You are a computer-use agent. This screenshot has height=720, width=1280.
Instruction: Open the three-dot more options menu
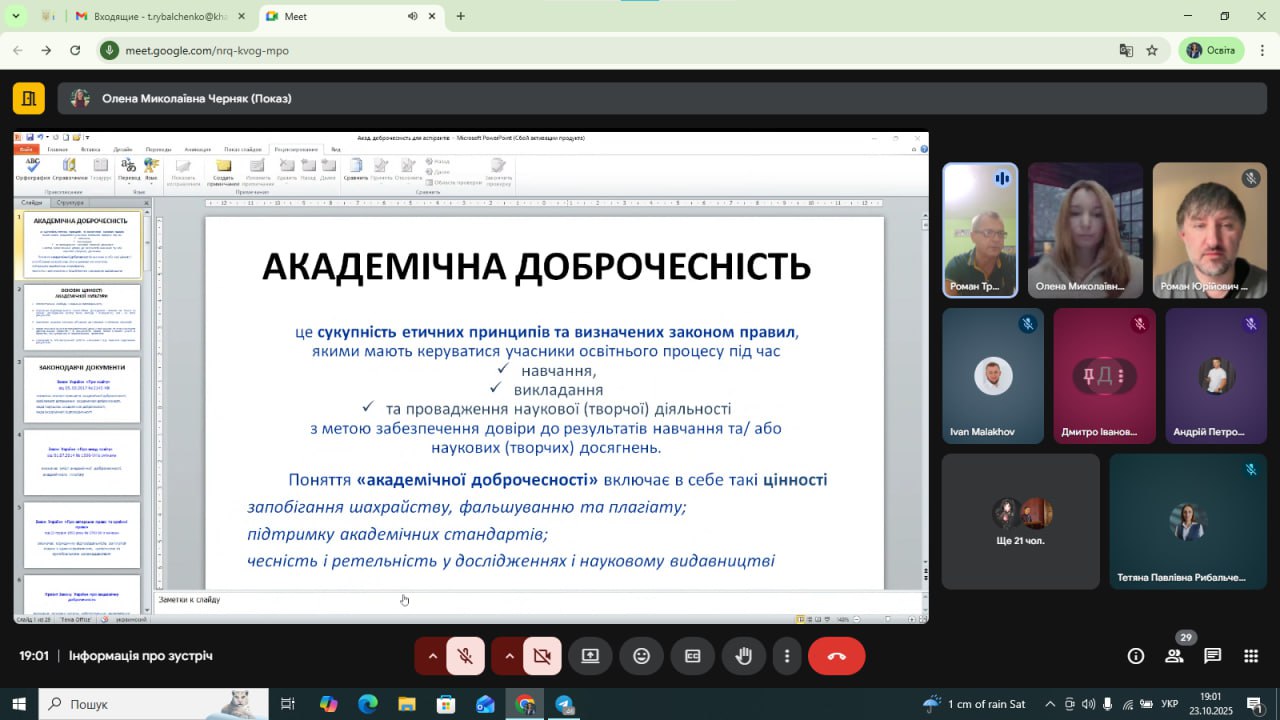[787, 656]
